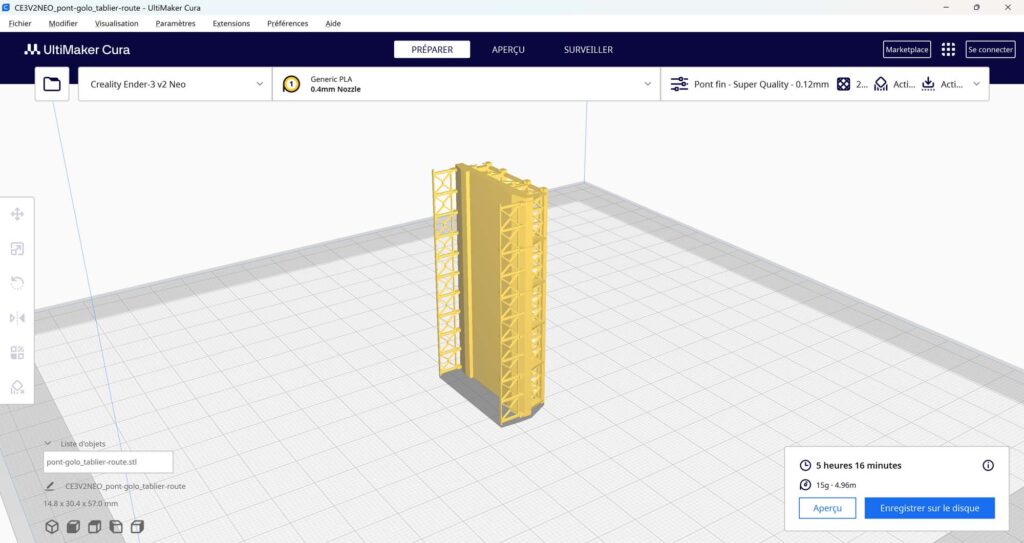1024x543 pixels.
Task: Click the Enregistrer sur le disque button
Action: tap(929, 508)
